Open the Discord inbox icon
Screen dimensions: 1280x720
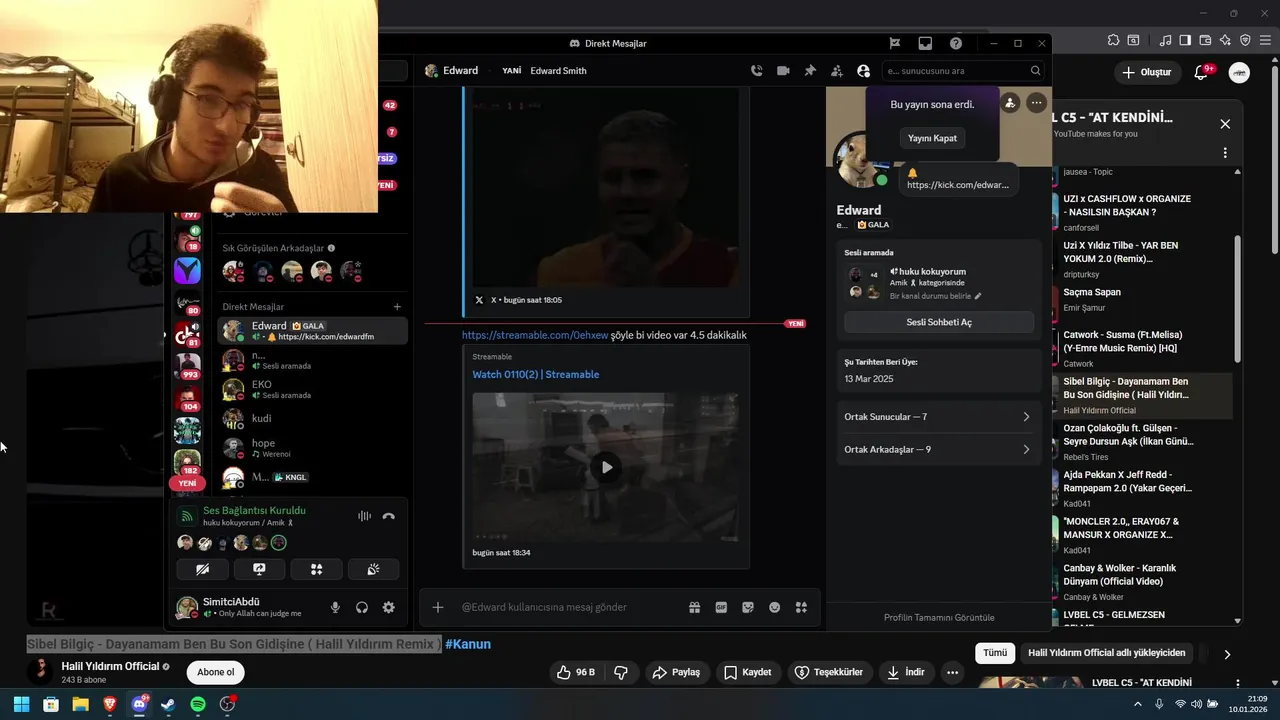[x=925, y=43]
